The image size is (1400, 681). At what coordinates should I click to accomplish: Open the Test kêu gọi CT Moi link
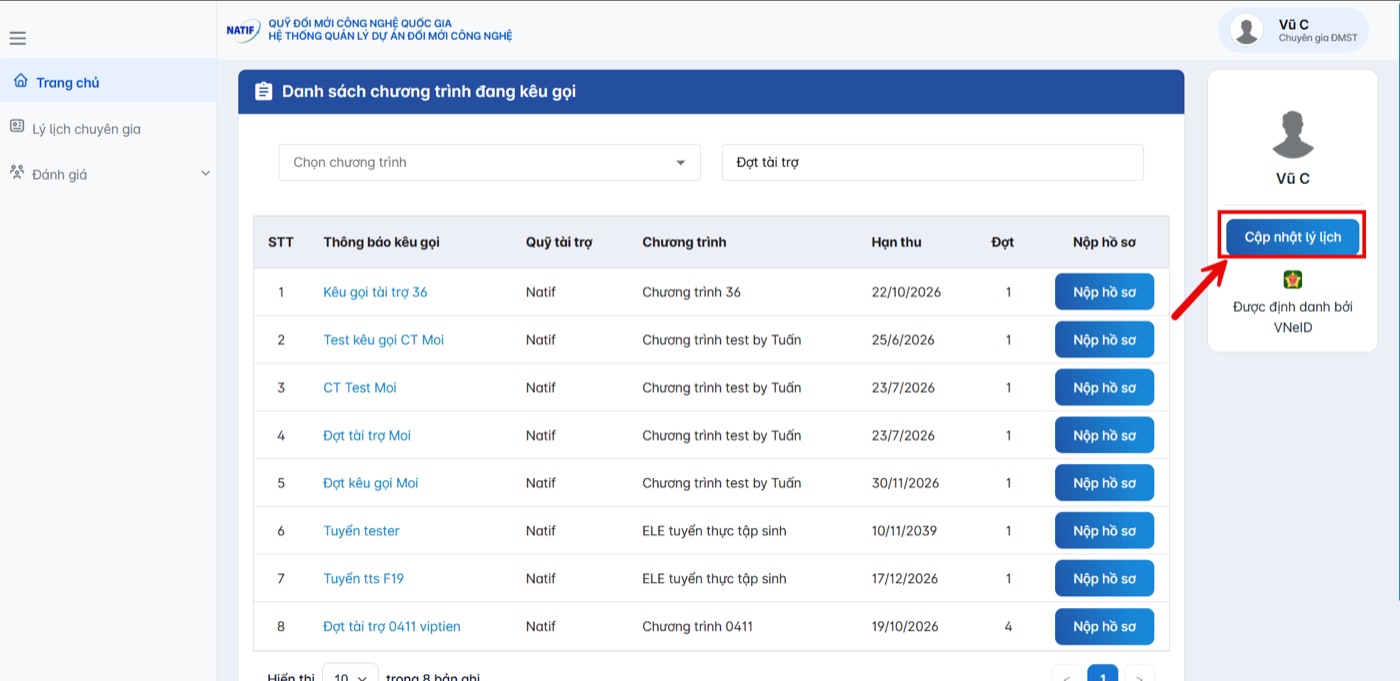click(383, 340)
